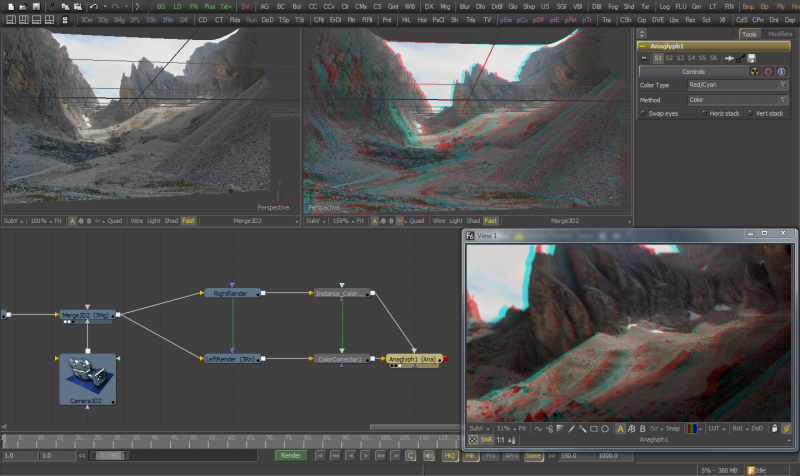This screenshot has width=800, height=476.
Task: Add a Merge (Mrg) tool
Action: pos(445,7)
